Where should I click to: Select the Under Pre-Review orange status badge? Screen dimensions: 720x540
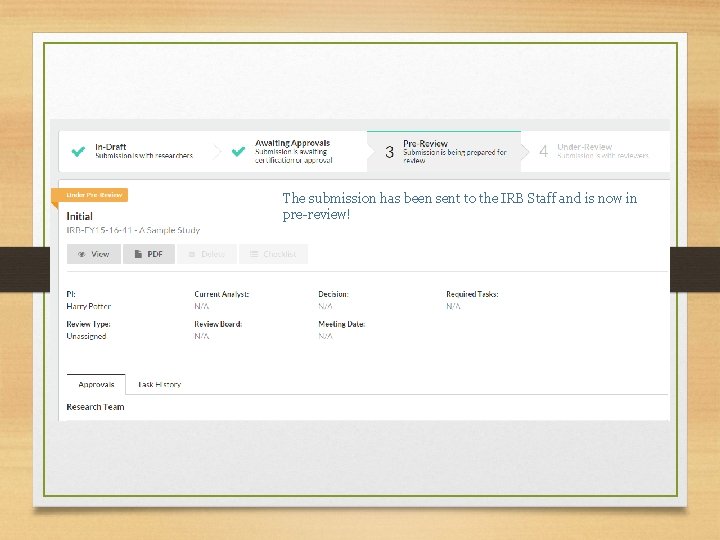coord(90,195)
